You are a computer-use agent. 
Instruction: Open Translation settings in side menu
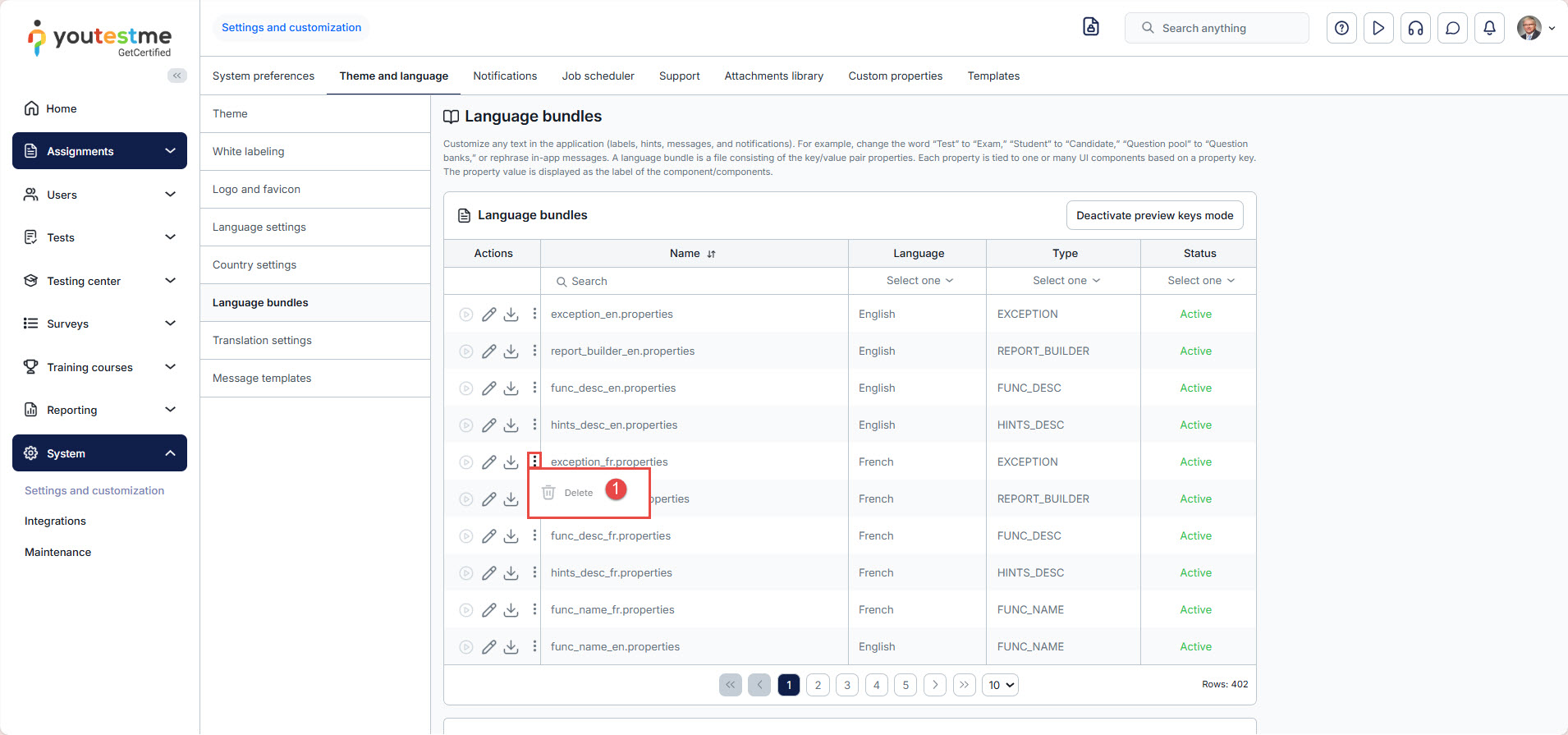(x=262, y=340)
